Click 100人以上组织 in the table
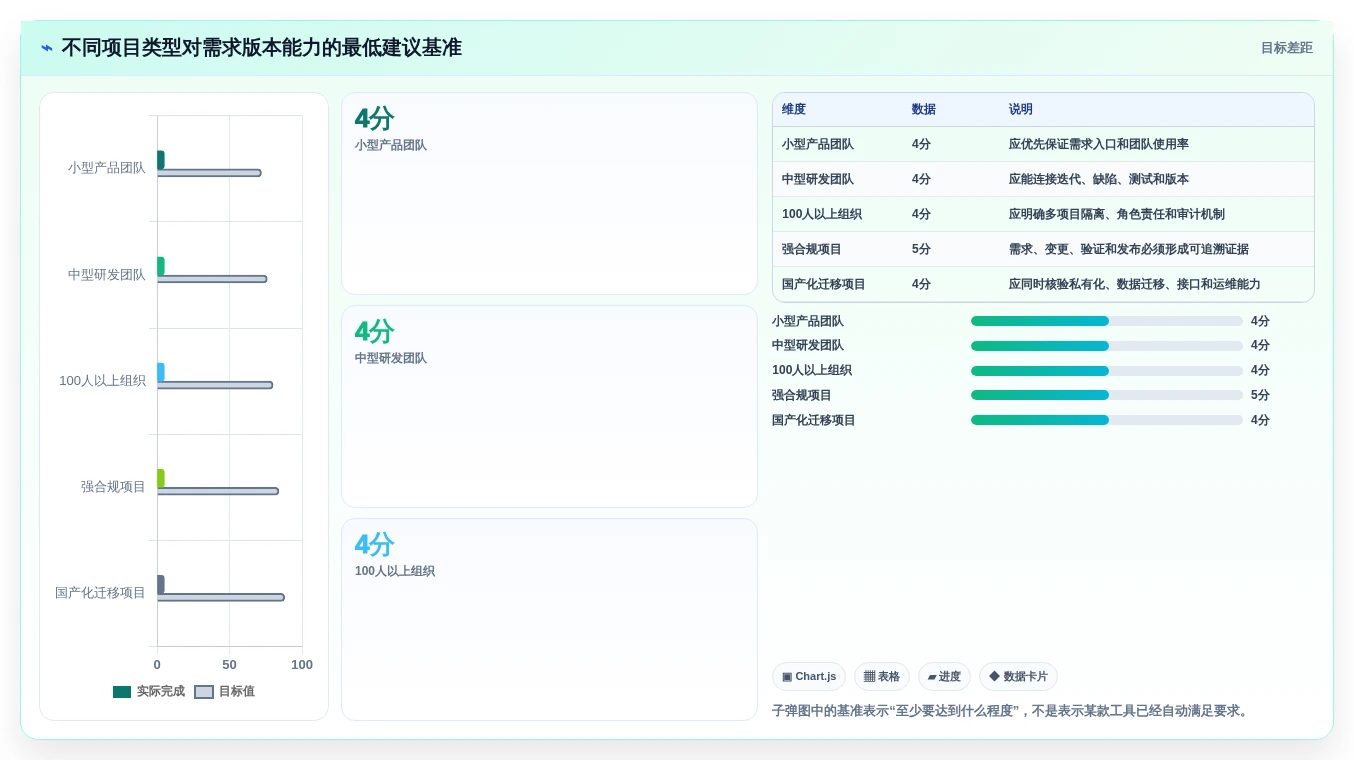The width and height of the screenshot is (1354, 760). coord(822,214)
